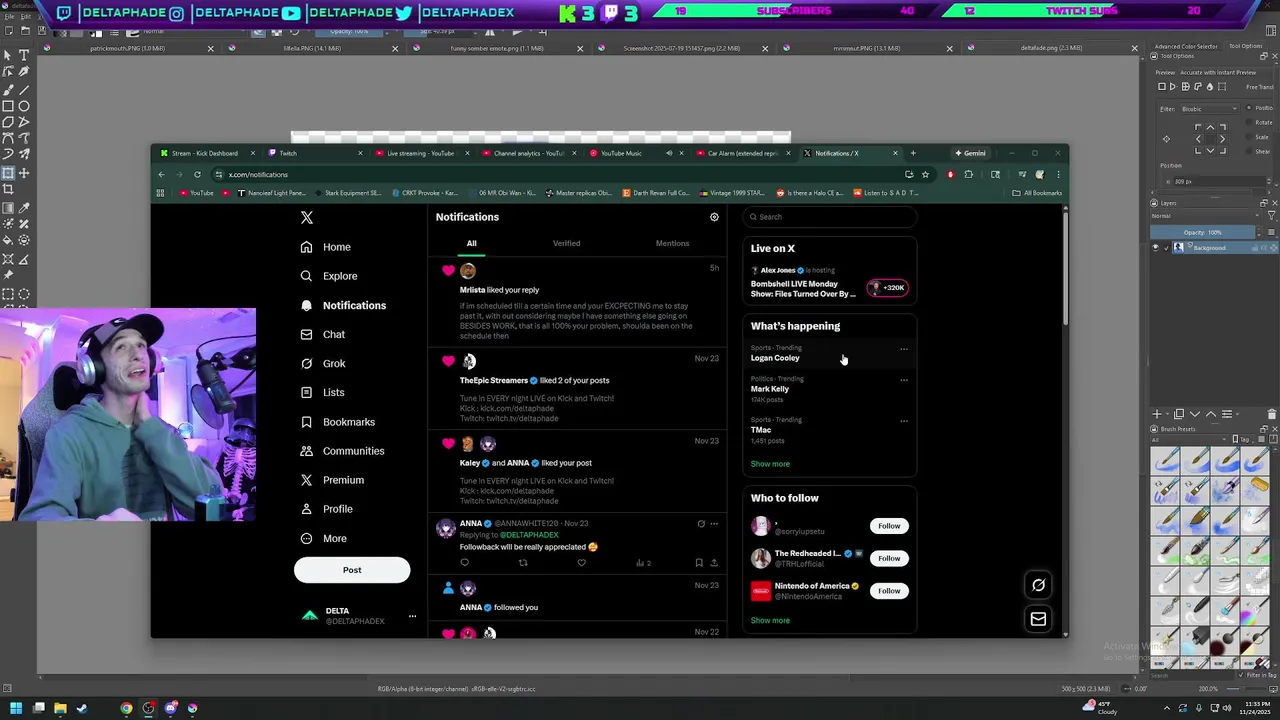Open the Windows Start button
This screenshot has height=720, width=1280.
[x=15, y=708]
